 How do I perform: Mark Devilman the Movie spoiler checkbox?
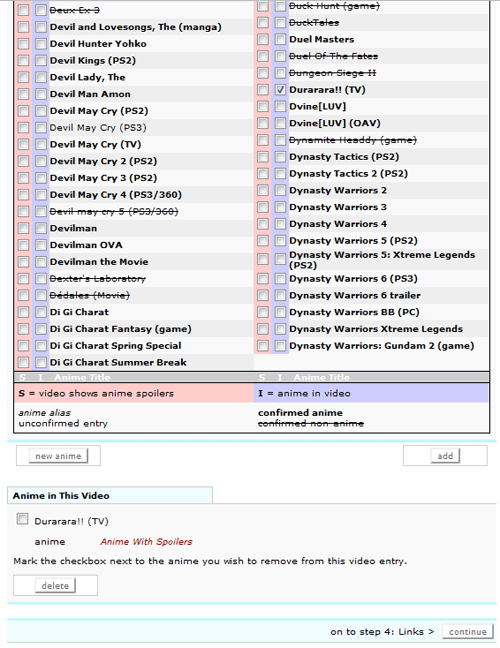tap(23, 262)
